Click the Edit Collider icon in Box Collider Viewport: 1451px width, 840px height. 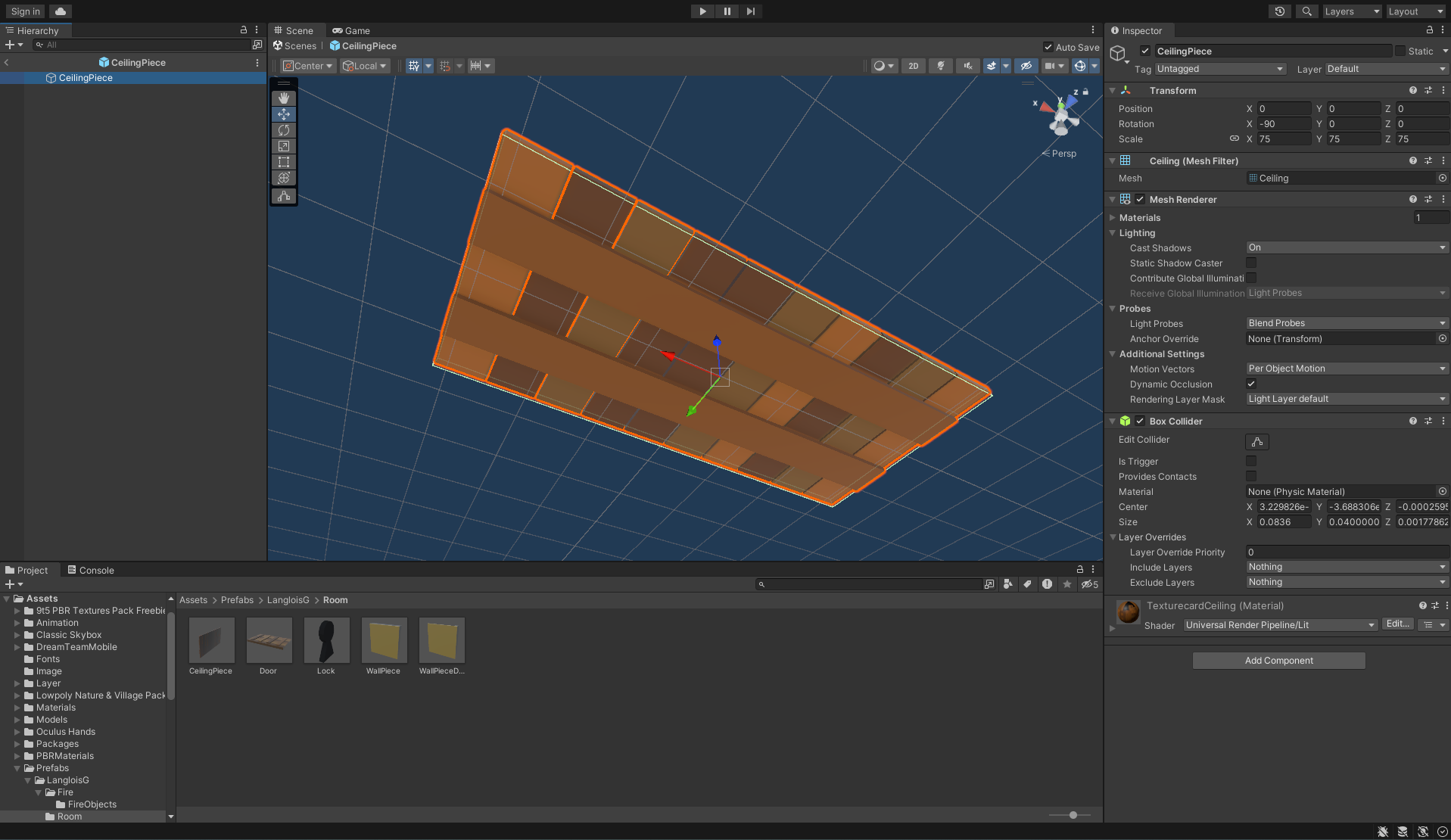click(x=1256, y=441)
